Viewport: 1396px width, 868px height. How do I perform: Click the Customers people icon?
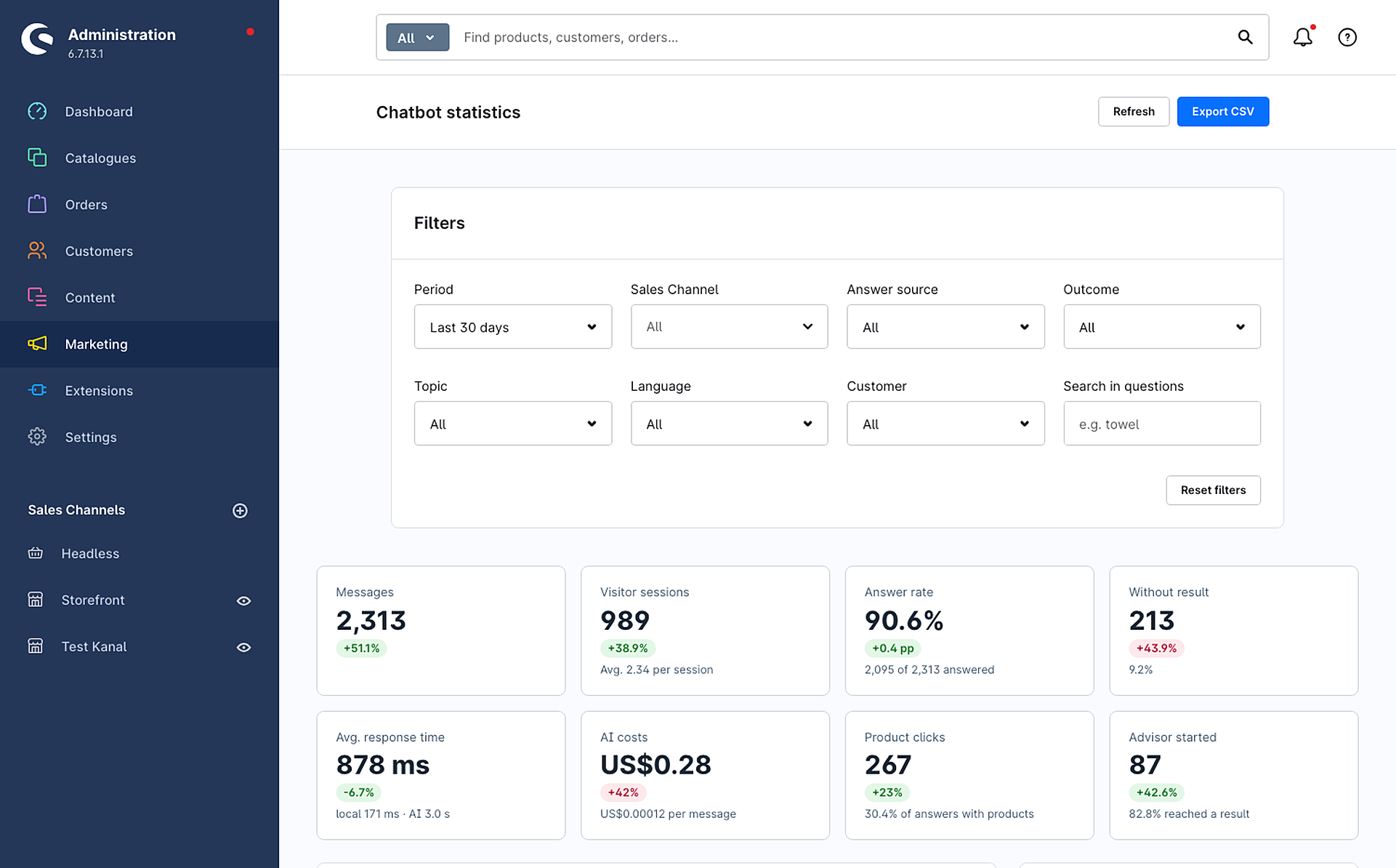click(x=37, y=251)
